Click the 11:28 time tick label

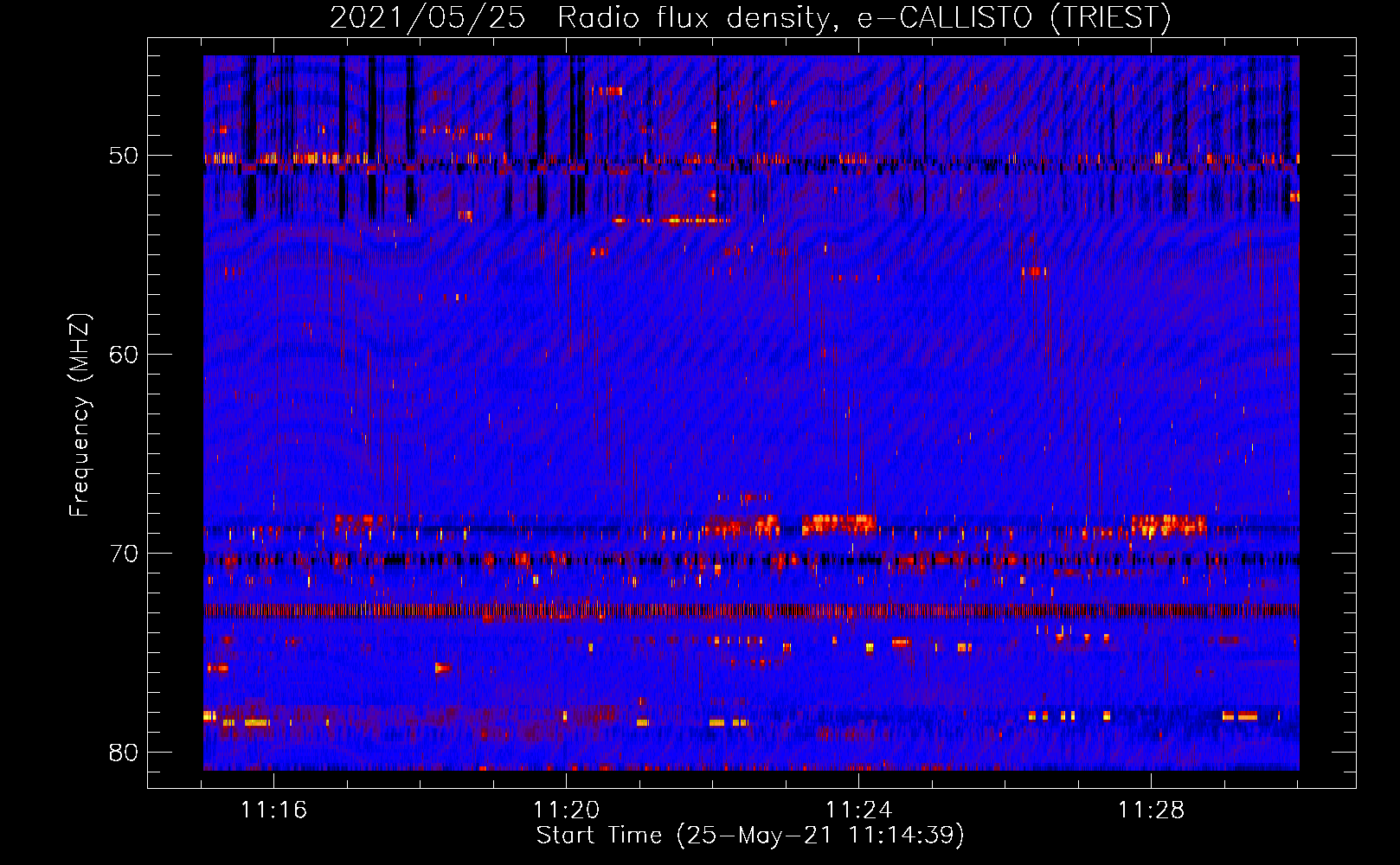click(x=1151, y=811)
